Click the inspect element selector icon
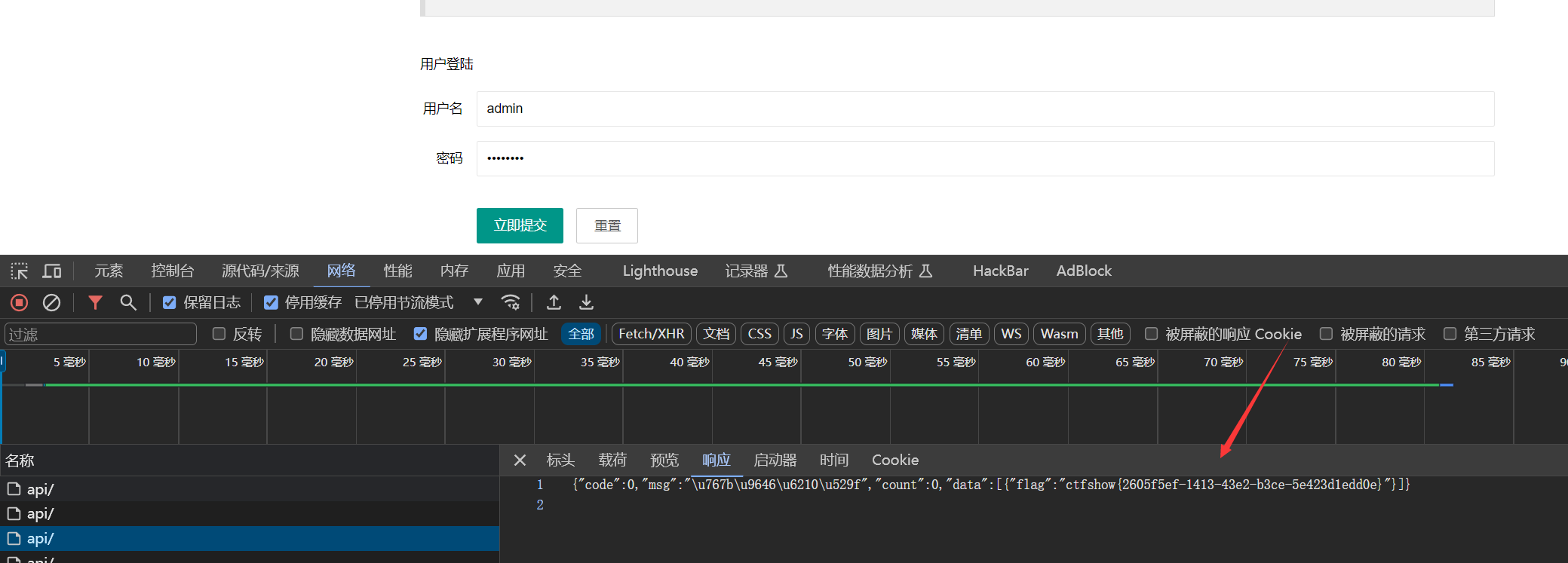 pos(20,271)
